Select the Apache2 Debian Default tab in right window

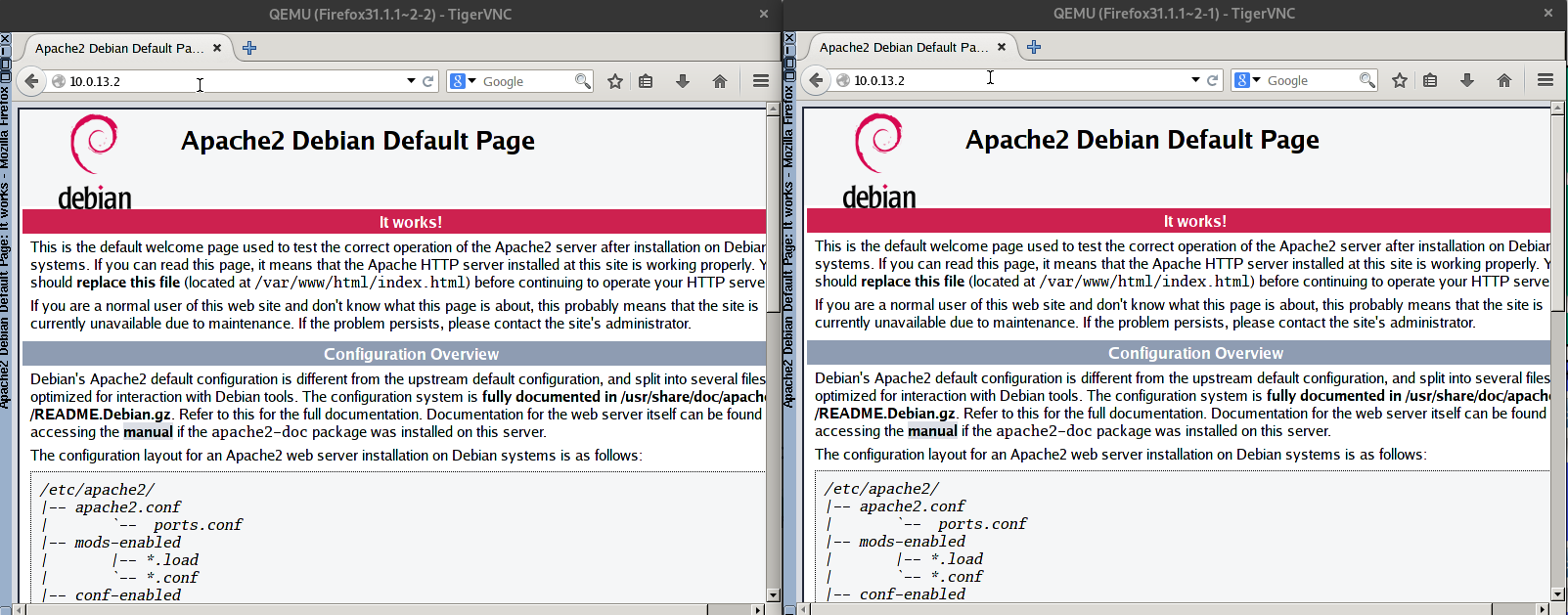coord(904,47)
